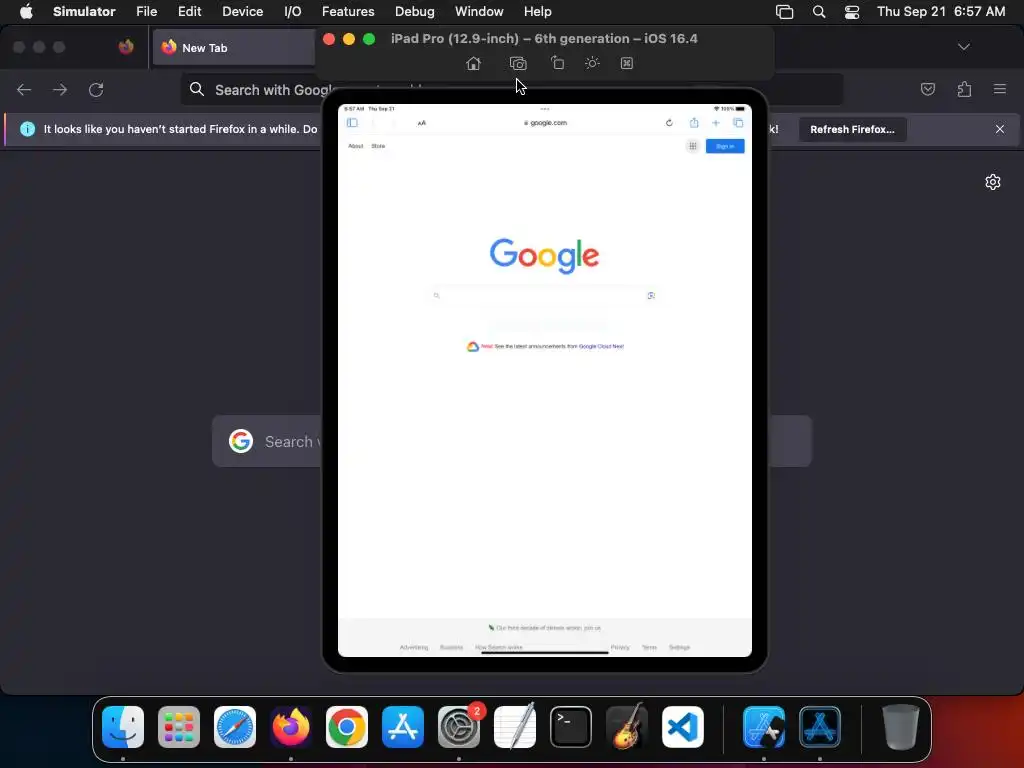Click the rightmost Simulator toolbar icon

click(x=627, y=63)
